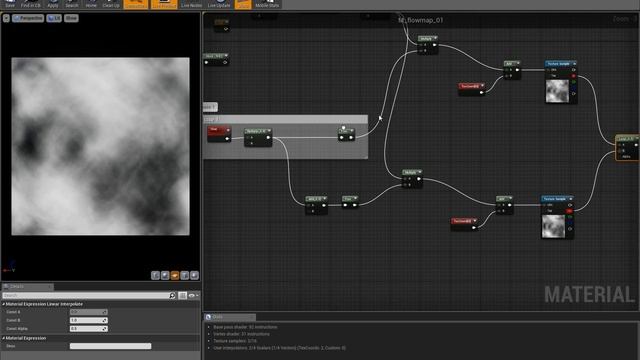
Task: Click the material preview image in viewport
Action: [100, 146]
